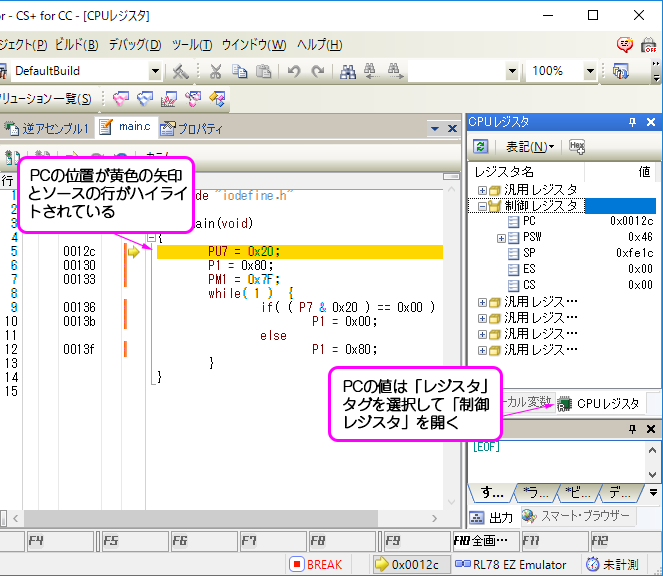Click the Cut scissors icon in toolbar
Image resolution: width=663 pixels, height=576 pixels.
coord(215,71)
